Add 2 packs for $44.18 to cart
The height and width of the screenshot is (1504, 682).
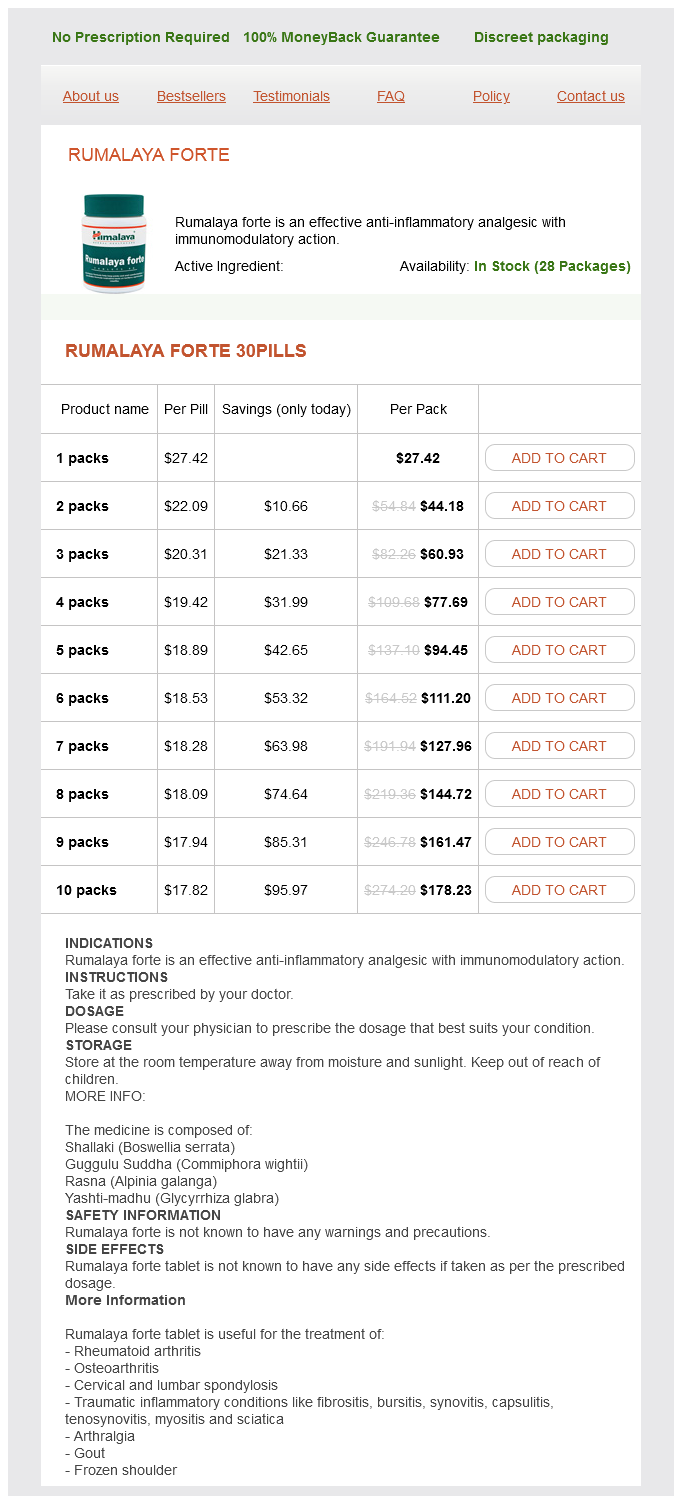(x=559, y=506)
